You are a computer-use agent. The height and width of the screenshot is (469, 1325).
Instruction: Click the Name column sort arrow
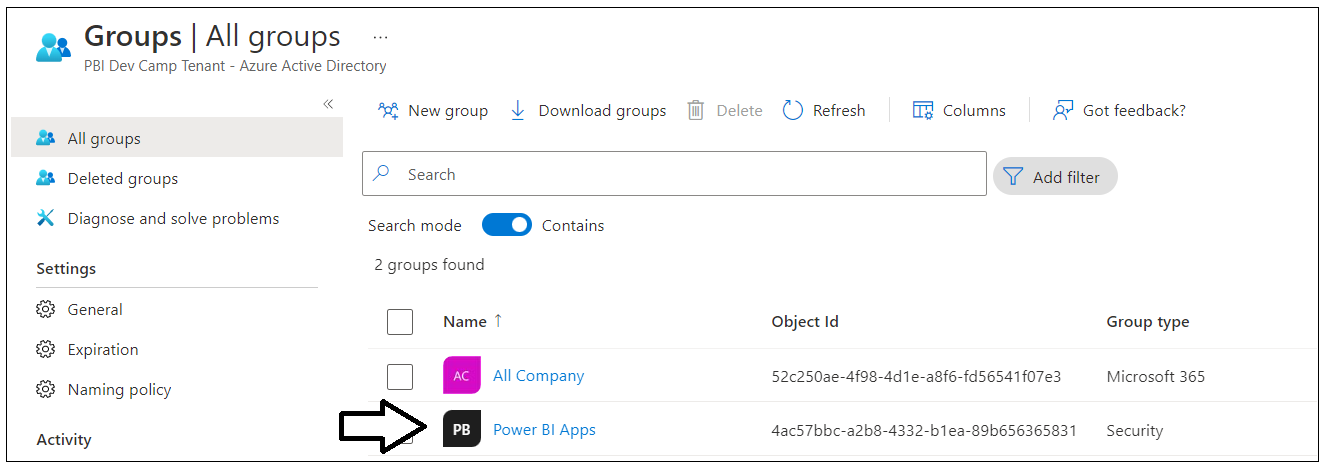pyautogui.click(x=498, y=321)
